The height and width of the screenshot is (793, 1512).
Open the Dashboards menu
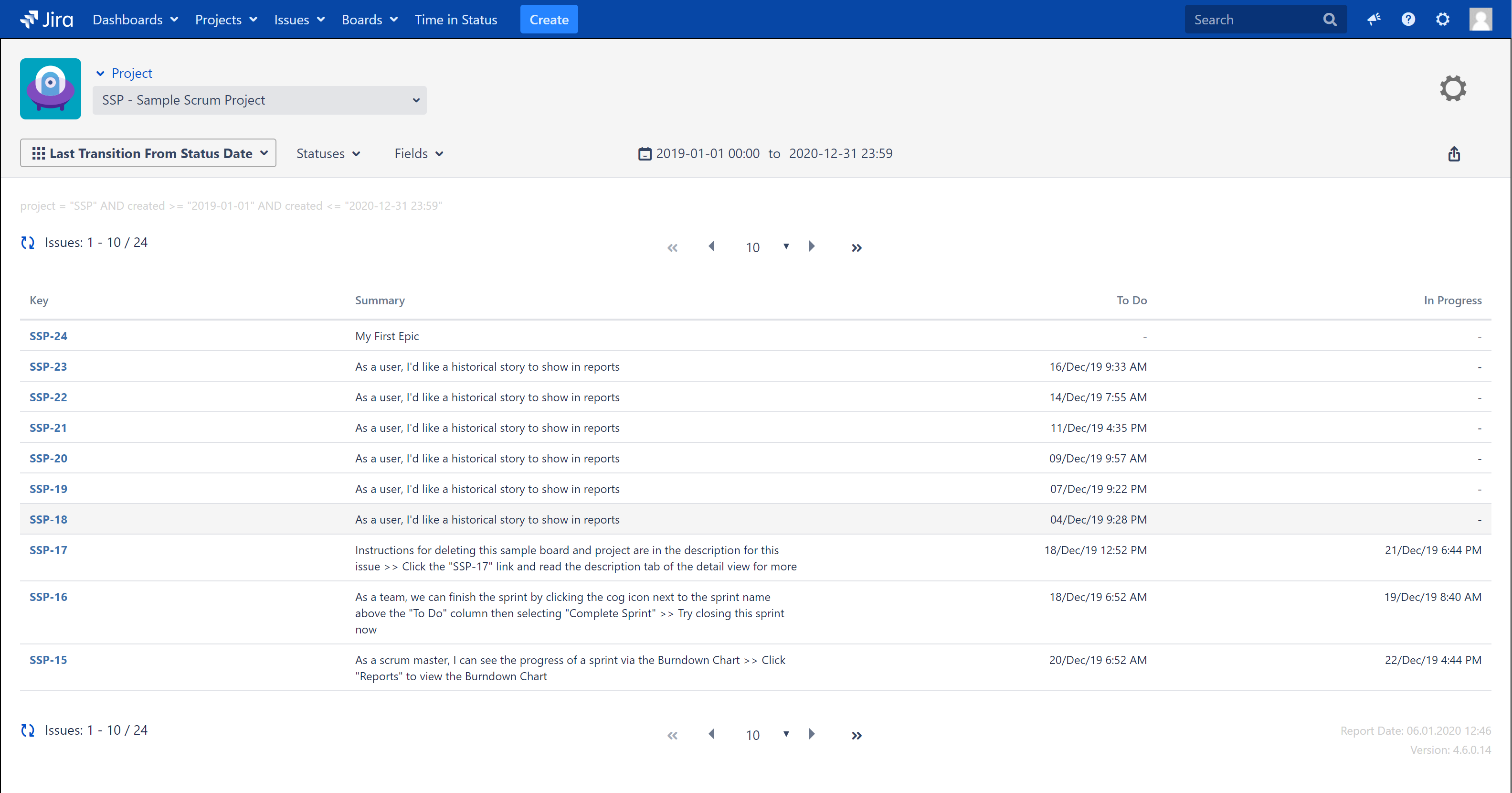(135, 20)
